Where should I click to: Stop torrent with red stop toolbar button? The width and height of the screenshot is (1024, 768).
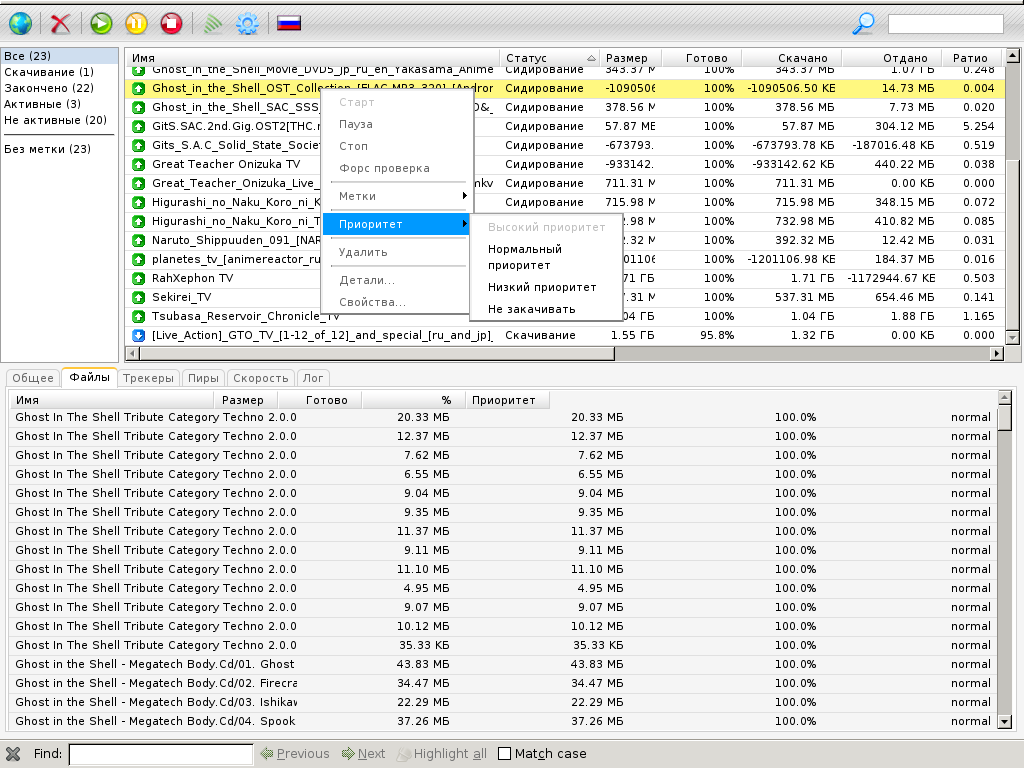[x=171, y=24]
